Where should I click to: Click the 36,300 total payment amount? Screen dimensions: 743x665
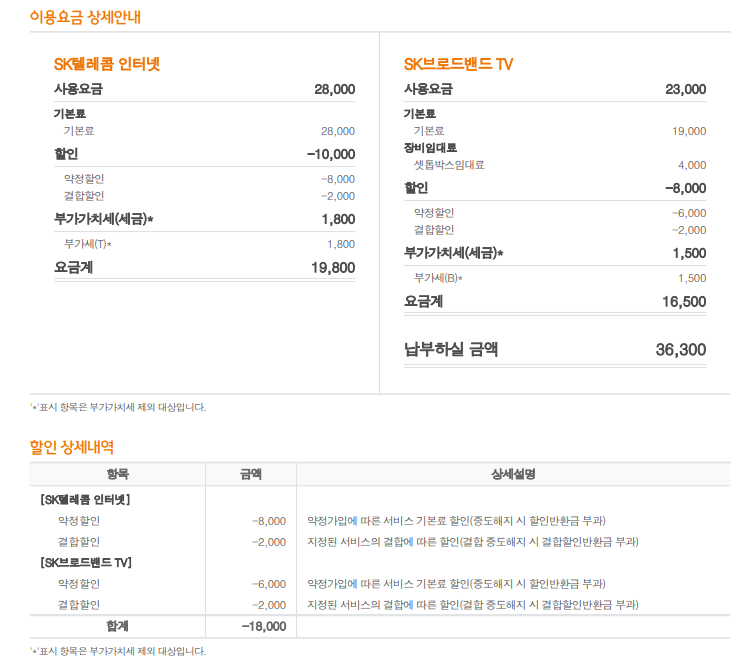click(680, 350)
